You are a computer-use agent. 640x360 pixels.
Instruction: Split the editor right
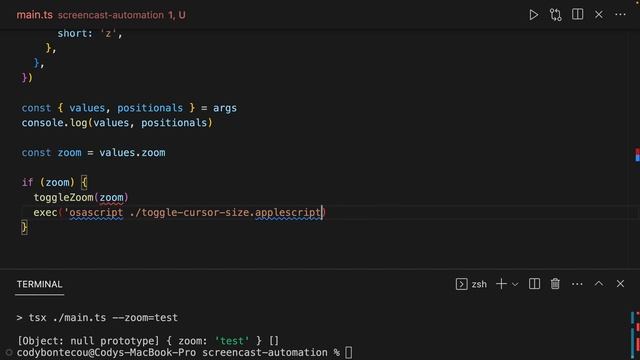tap(577, 15)
